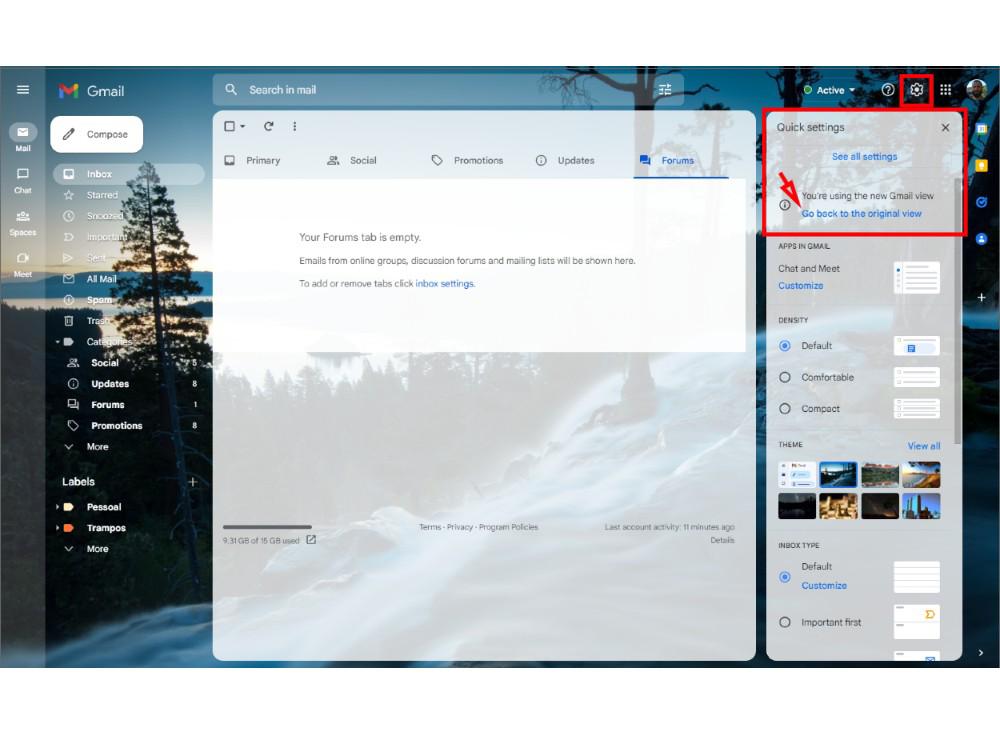Open Meet in the left rail
Viewport: 1000px width, 734px height.
tap(23, 265)
